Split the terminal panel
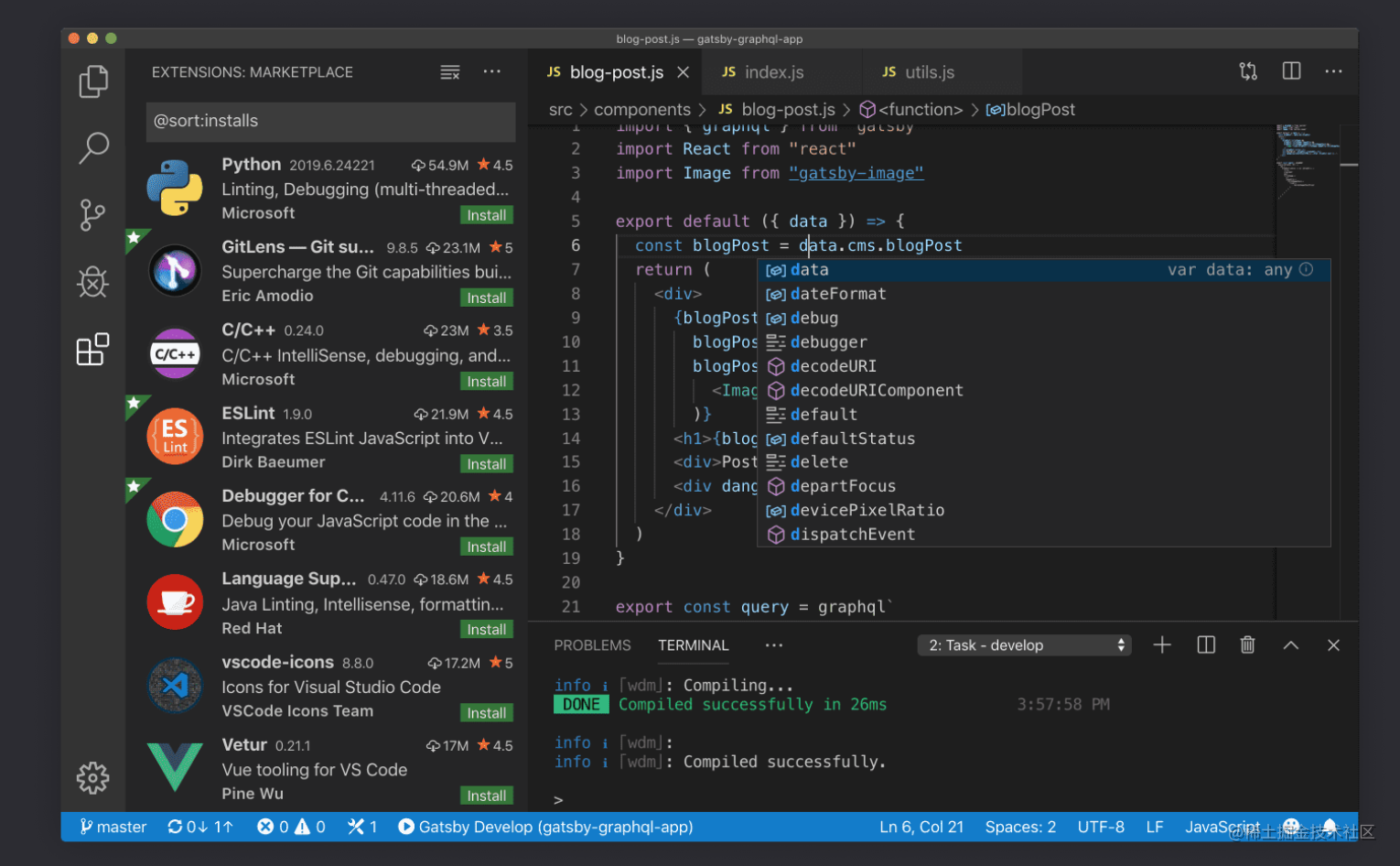 pos(1204,644)
